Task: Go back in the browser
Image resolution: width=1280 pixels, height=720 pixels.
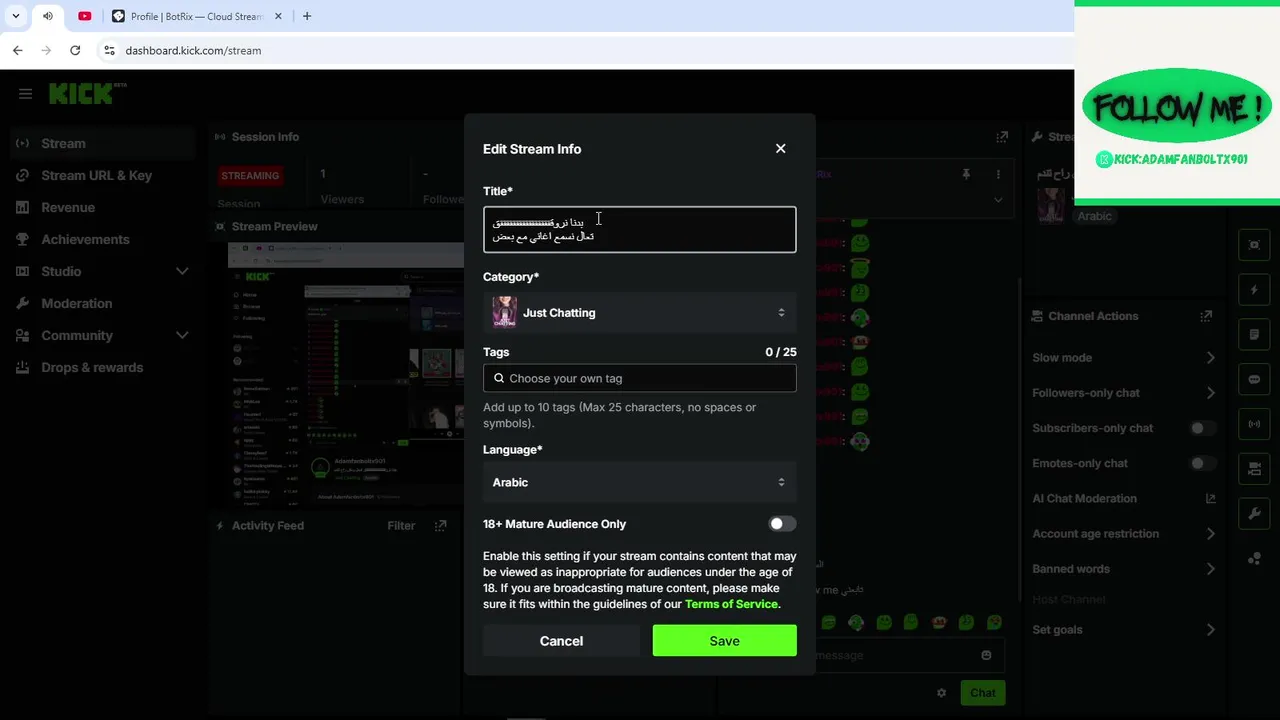Action: 18,50
